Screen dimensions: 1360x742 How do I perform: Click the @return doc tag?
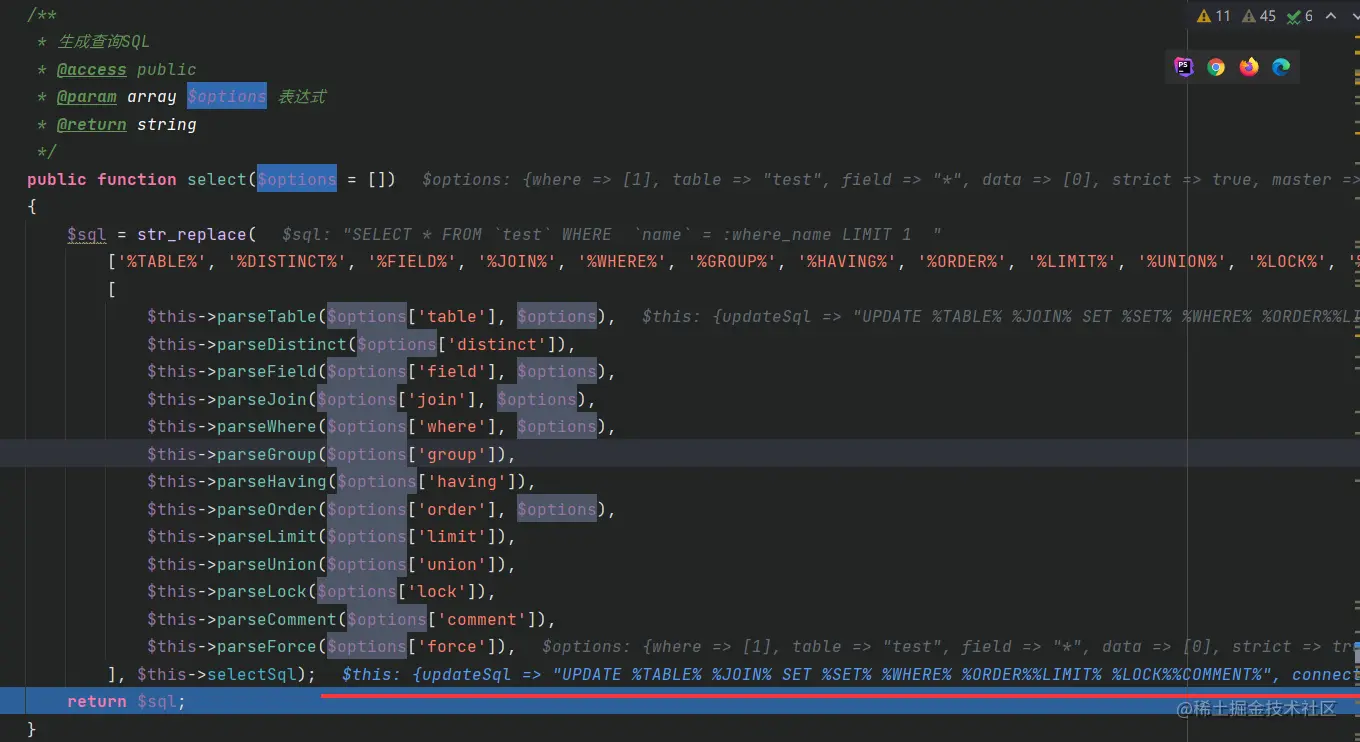[x=91, y=125]
